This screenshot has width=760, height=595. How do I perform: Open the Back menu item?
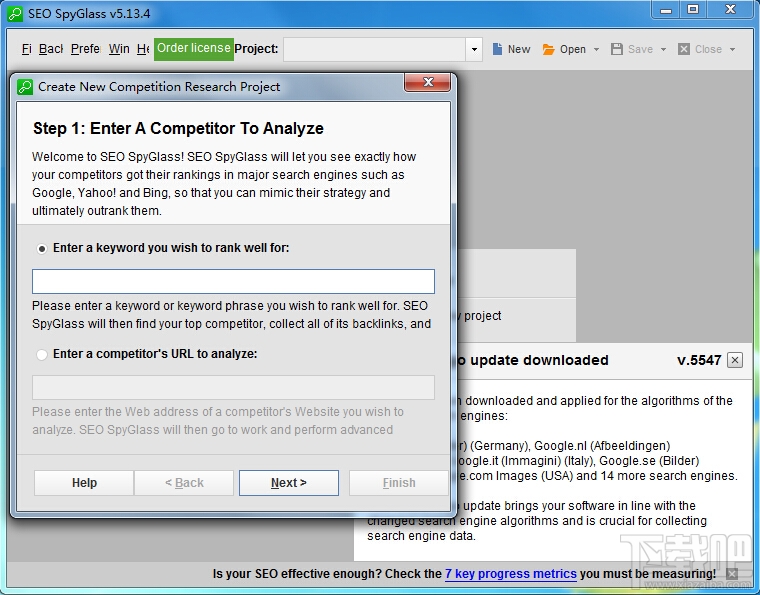point(51,49)
